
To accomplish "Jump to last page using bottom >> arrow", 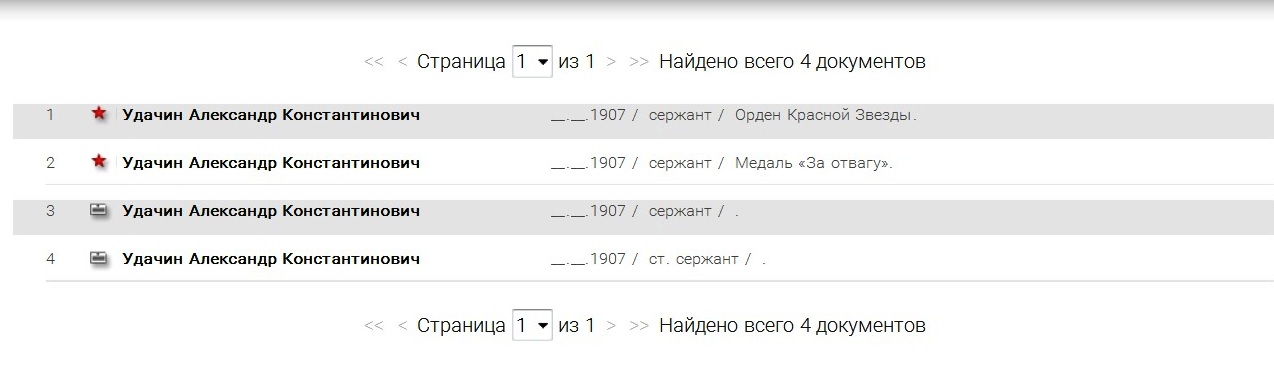I will tap(639, 326).
